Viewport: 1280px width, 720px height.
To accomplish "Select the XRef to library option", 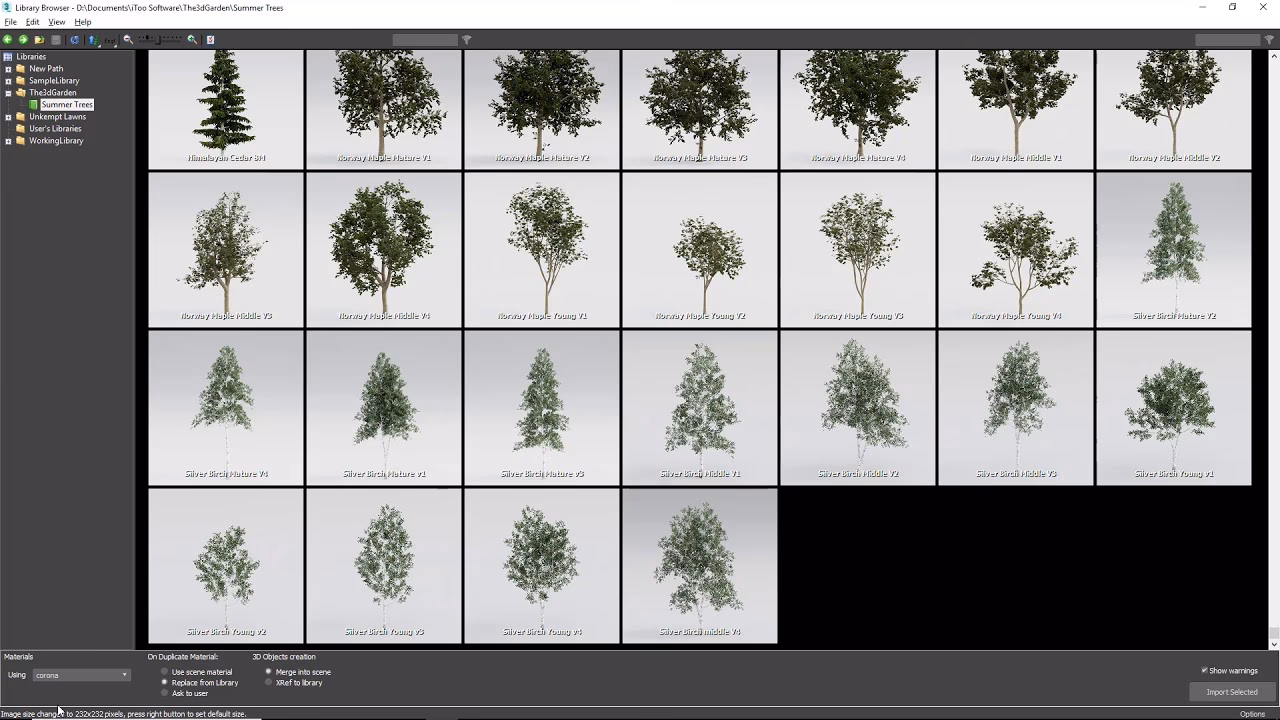I will pos(268,683).
